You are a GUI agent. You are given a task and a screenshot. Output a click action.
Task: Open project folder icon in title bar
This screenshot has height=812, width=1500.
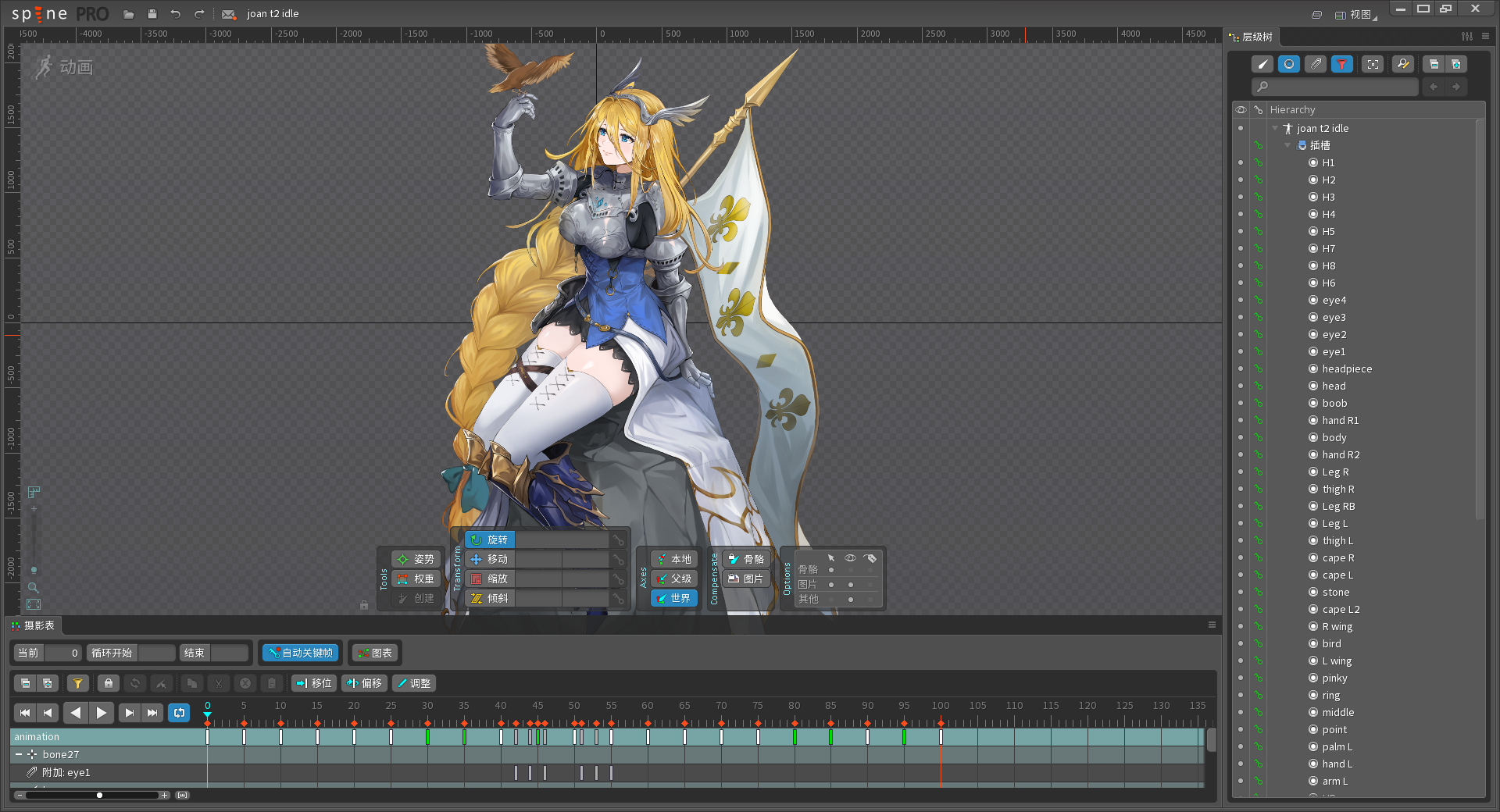(x=129, y=14)
